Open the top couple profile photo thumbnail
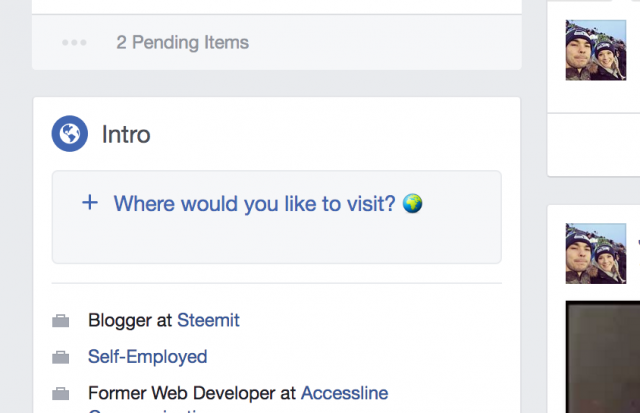Screen dimensions: 640x413 pyautogui.click(x=596, y=50)
